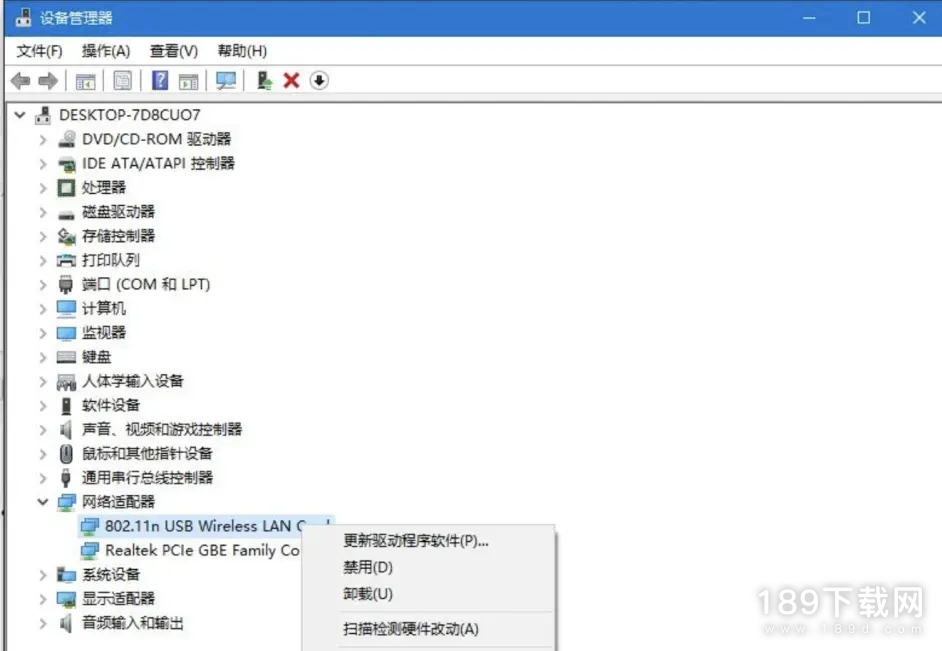Expand the DVD/CD-ROM 驱动器 category
Viewport: 942px width, 651px height.
coord(43,139)
